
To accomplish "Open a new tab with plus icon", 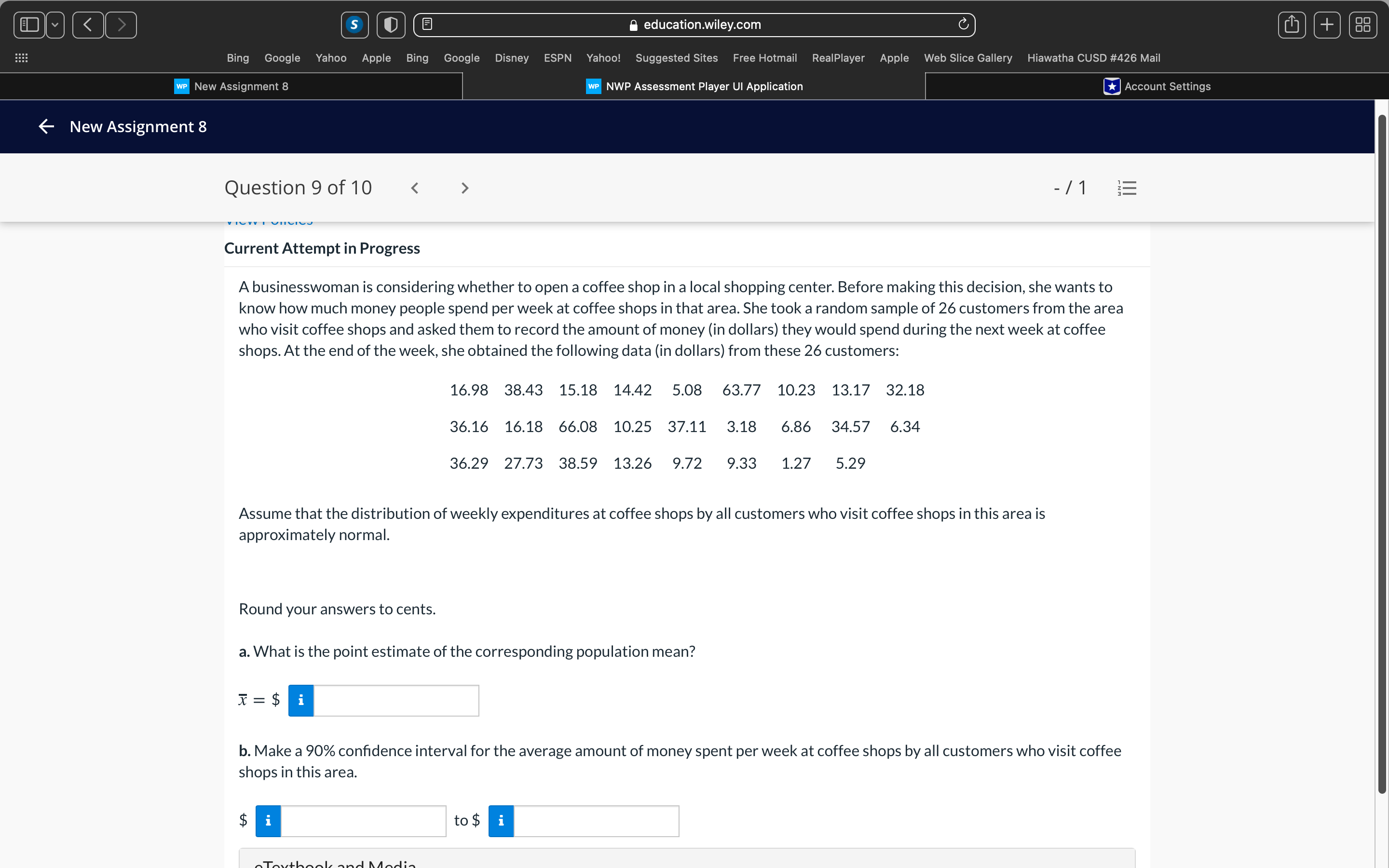I will 1327,25.
